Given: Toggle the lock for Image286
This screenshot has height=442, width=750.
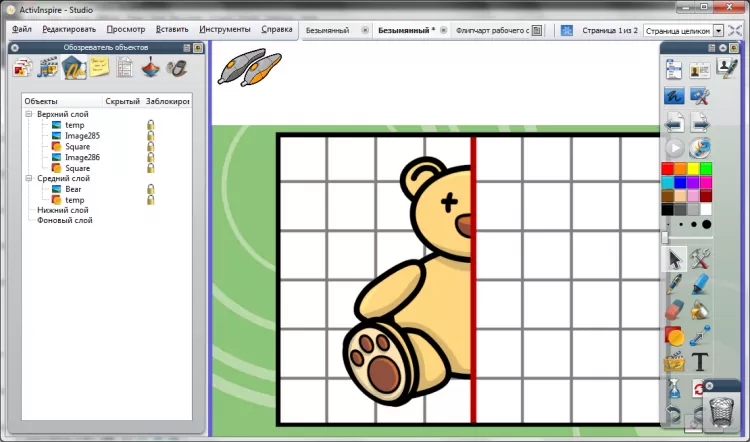Looking at the screenshot, I should [151, 157].
